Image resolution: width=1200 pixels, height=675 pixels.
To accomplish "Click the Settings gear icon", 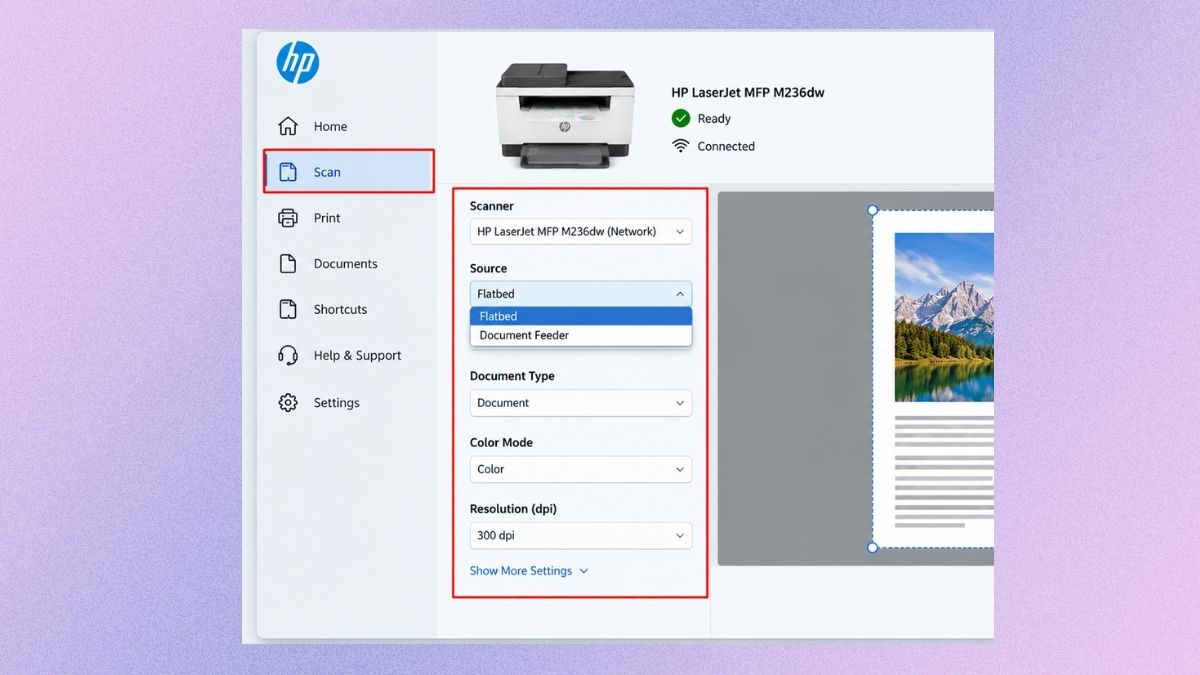I will coord(288,402).
